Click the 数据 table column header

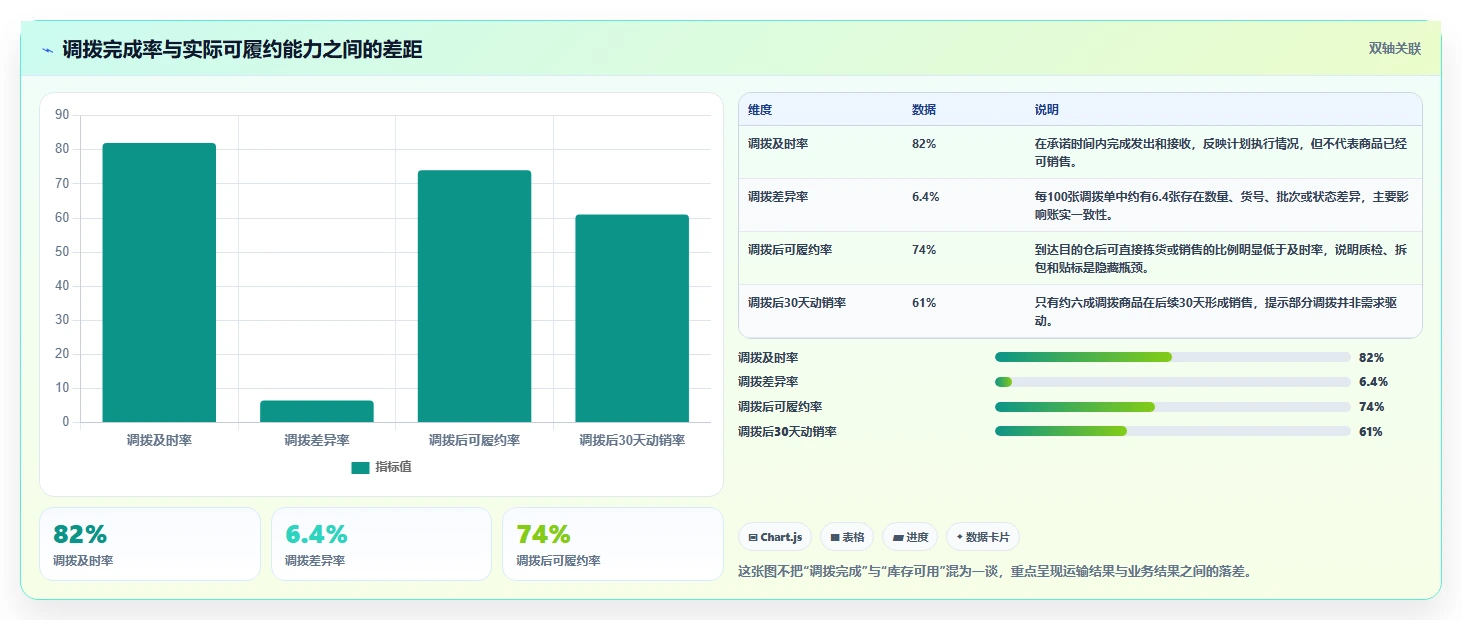pyautogui.click(x=924, y=110)
